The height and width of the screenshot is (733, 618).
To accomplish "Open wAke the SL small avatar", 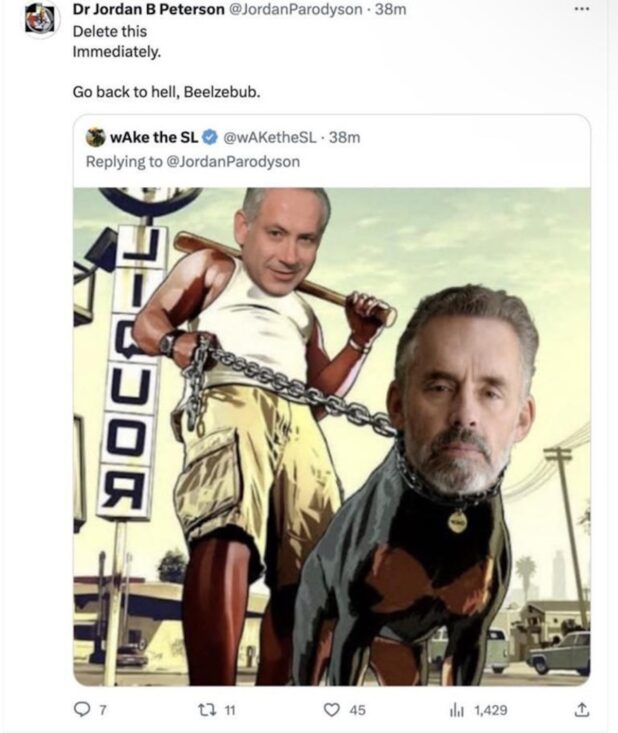I will tap(96, 137).
